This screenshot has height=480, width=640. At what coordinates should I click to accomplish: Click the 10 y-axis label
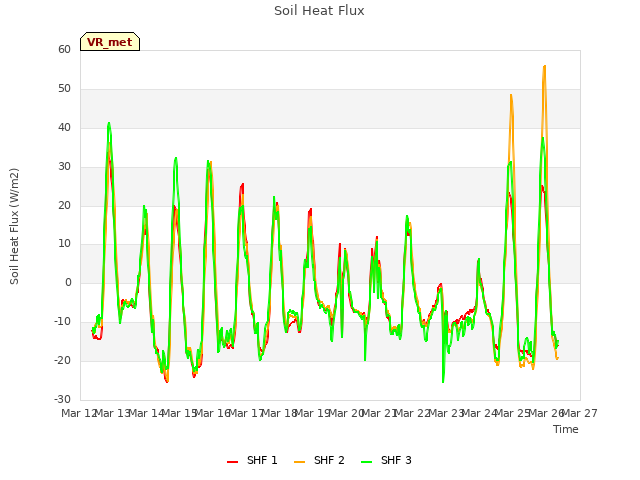(64, 244)
